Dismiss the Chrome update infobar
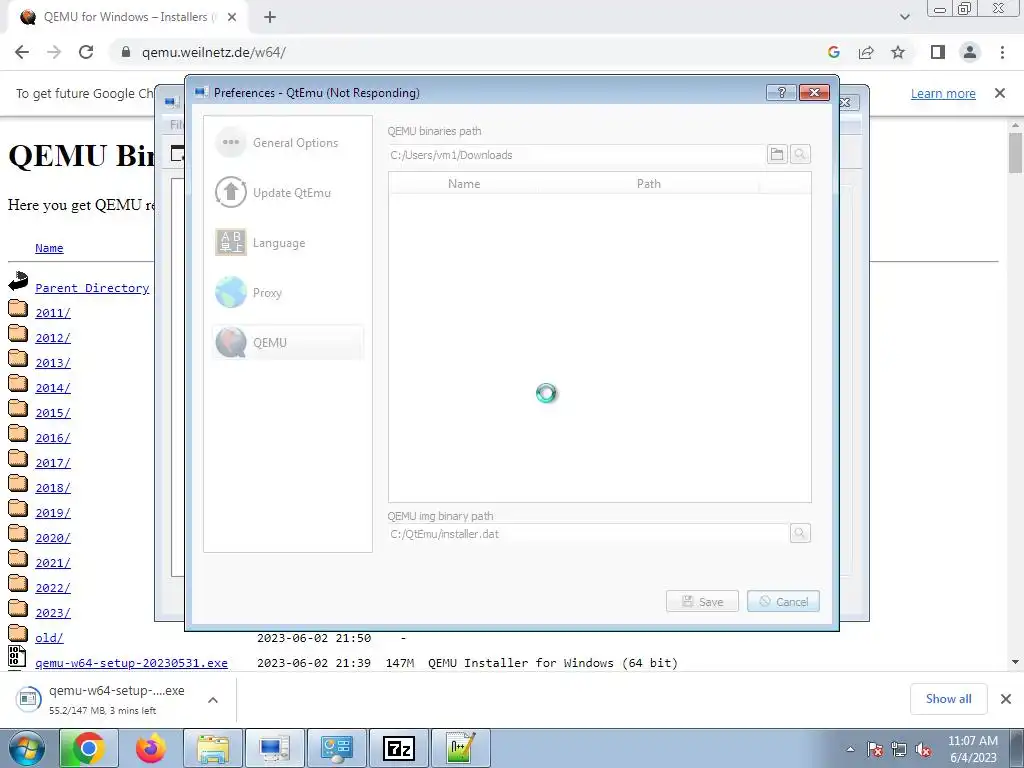 [x=1000, y=93]
